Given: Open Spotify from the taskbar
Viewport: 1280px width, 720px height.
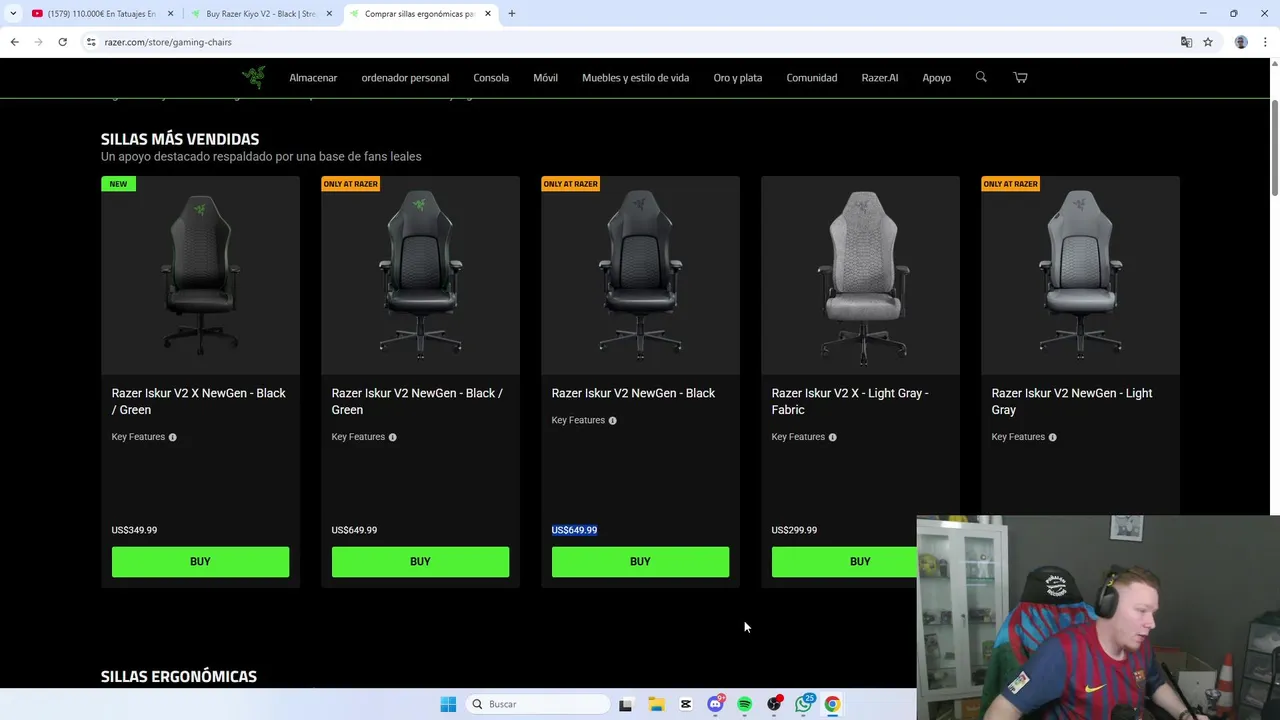Looking at the screenshot, I should 744,704.
